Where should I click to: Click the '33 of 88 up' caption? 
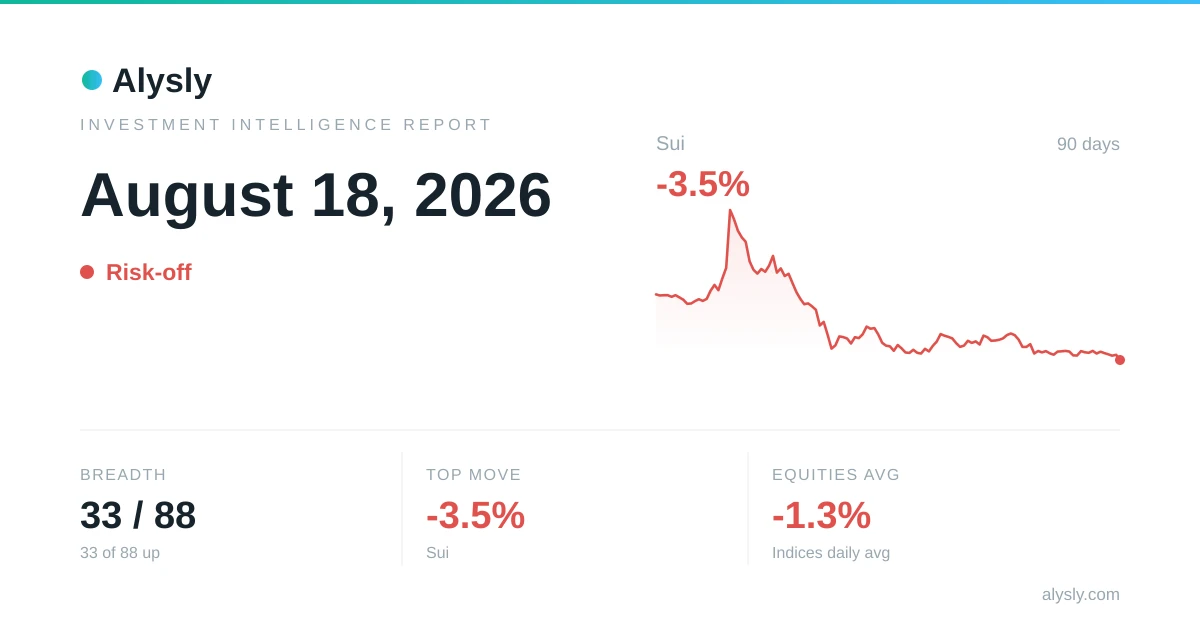click(120, 553)
